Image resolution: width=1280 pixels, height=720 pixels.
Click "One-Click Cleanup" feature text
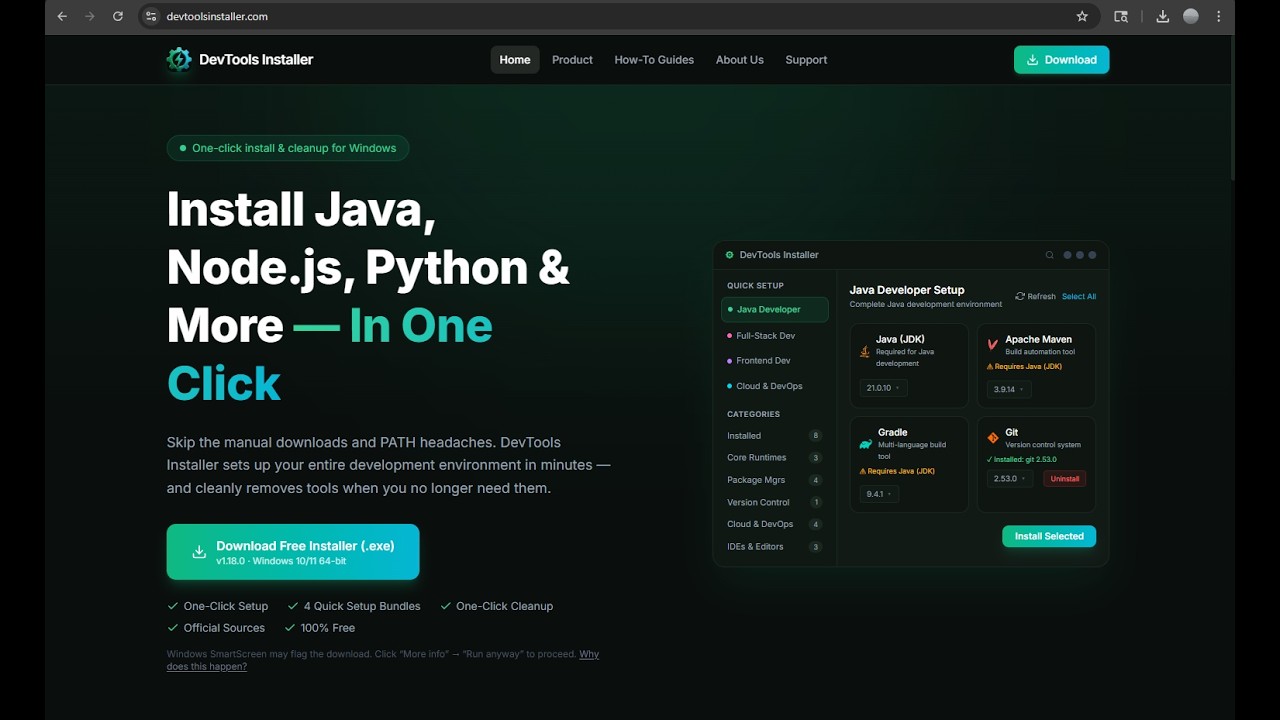(x=504, y=606)
